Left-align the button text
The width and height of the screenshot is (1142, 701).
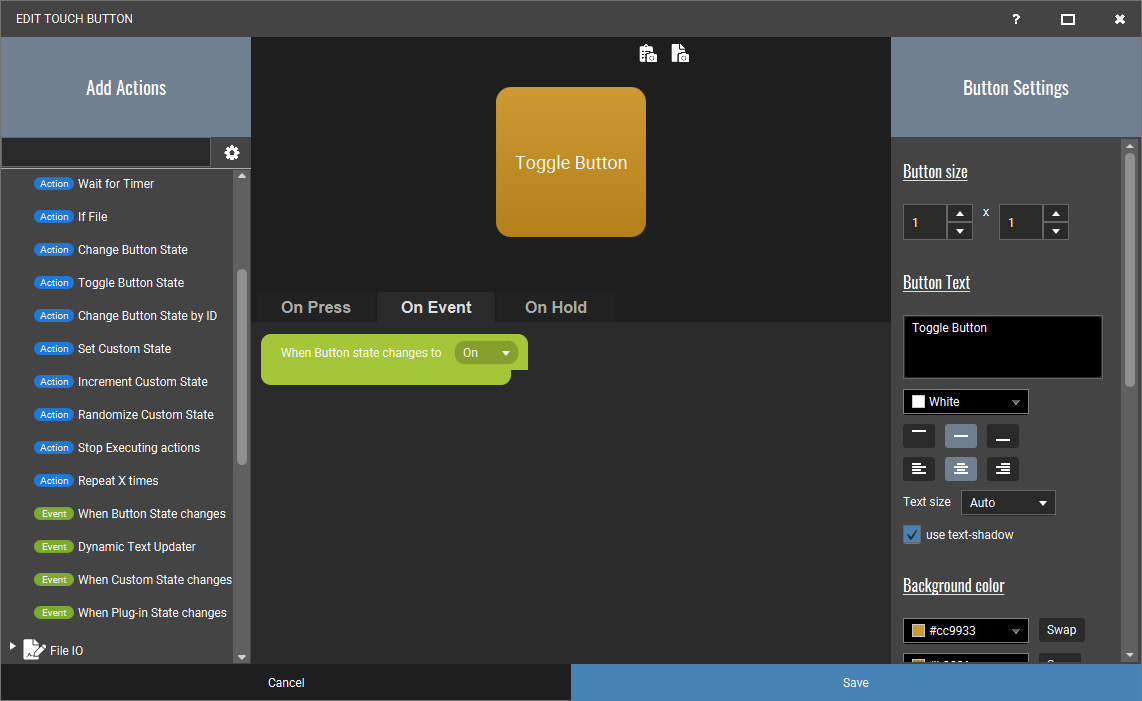[918, 469]
